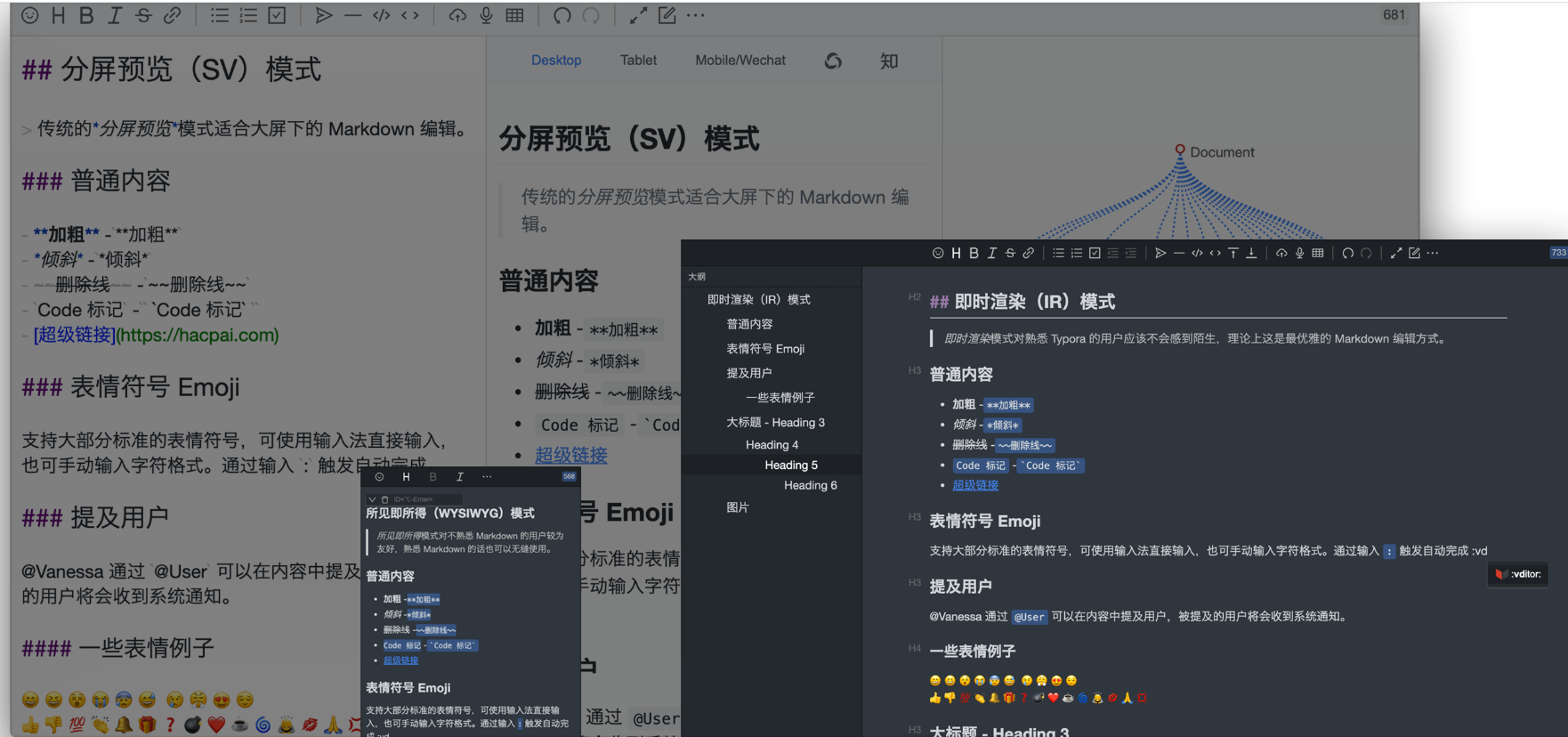The width and height of the screenshot is (1568, 737).
Task: Select Heading 6 in the outline panel
Action: pos(811,485)
